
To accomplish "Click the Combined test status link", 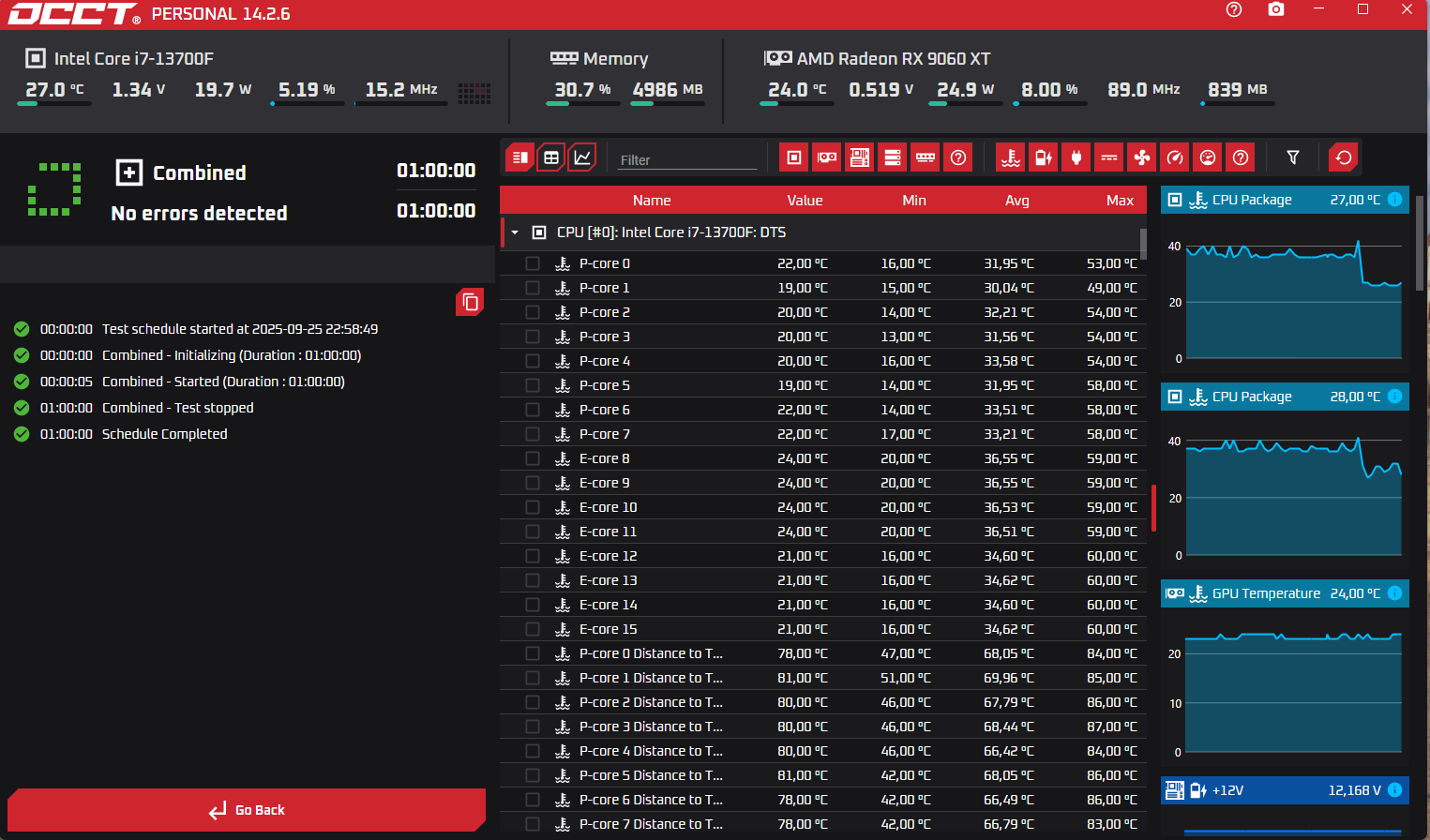I will click(x=200, y=172).
